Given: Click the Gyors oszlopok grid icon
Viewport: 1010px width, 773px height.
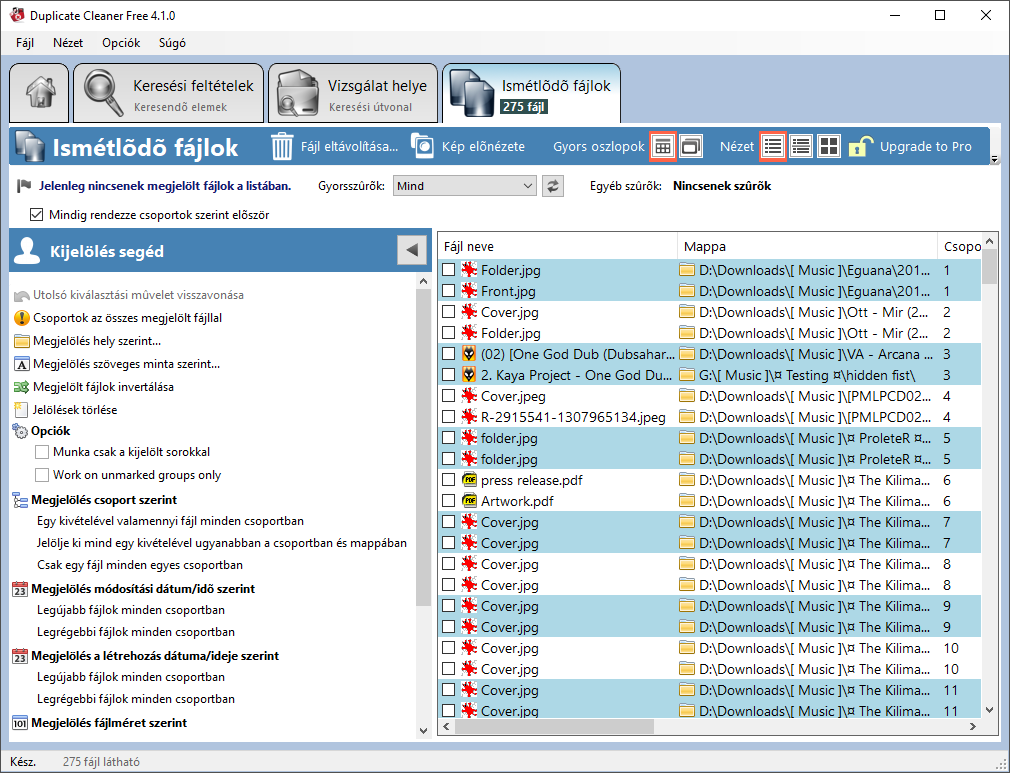Looking at the screenshot, I should [663, 145].
